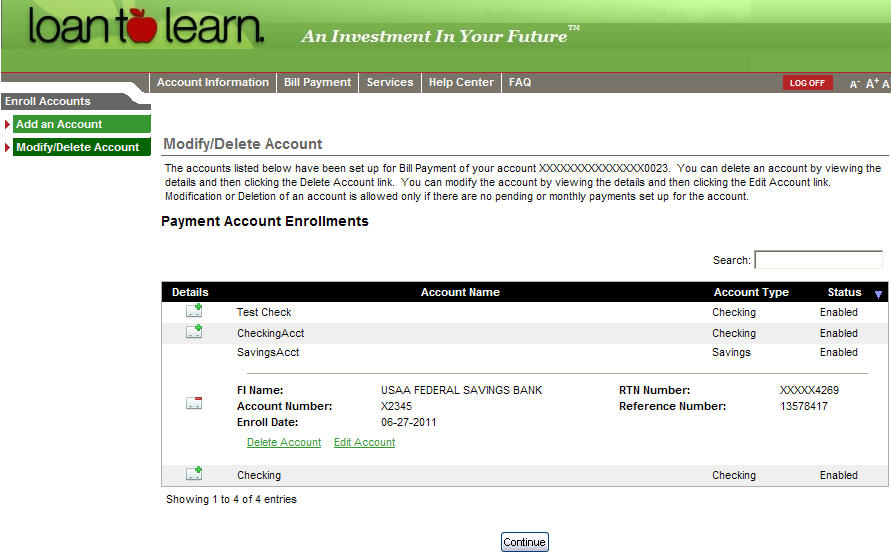Collapse SavingsAcct details icon
The height and width of the screenshot is (558, 891).
click(x=194, y=403)
